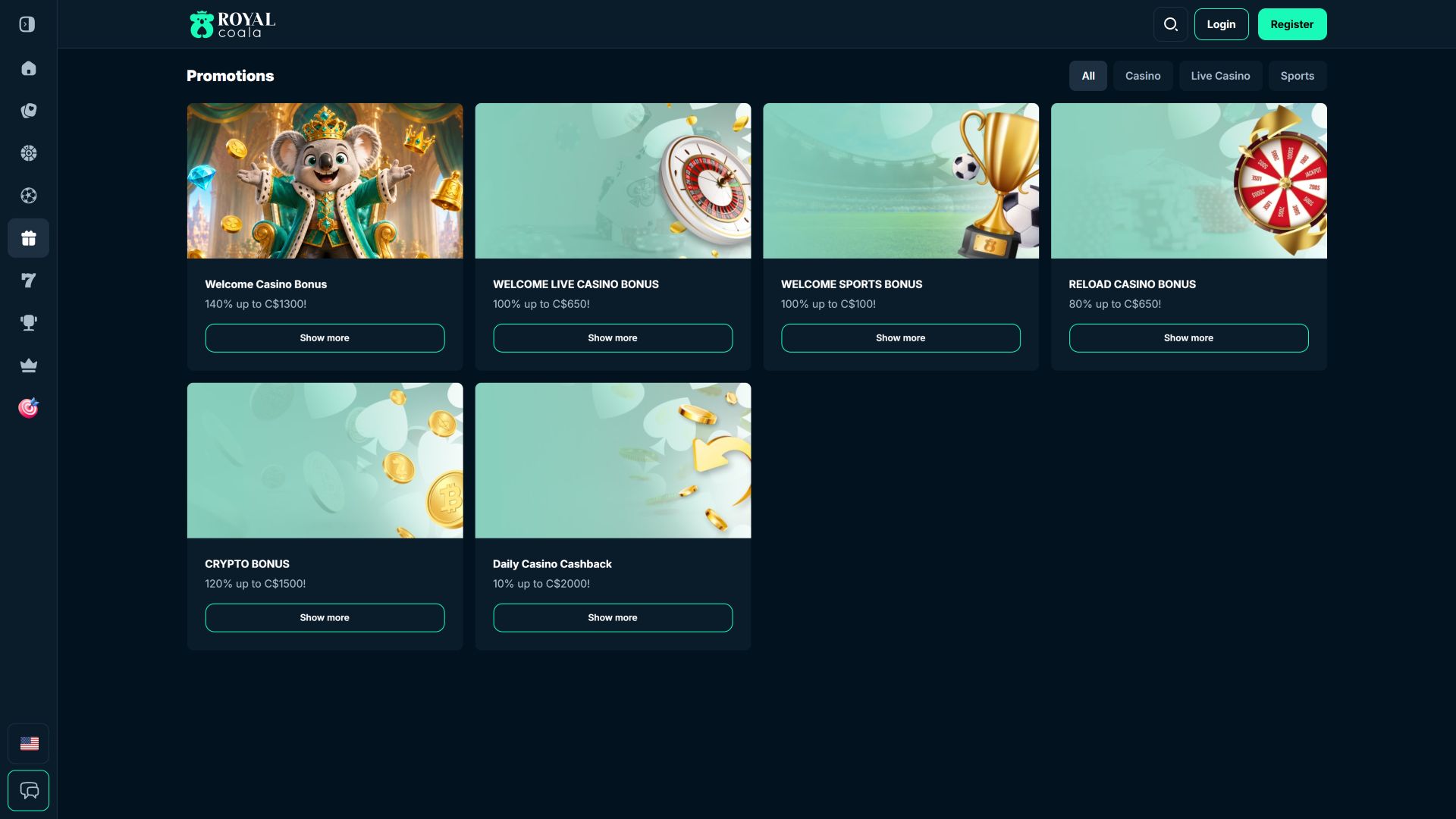Screen dimensions: 1456x819
Task: Select the gift promotions icon
Action: [x=28, y=238]
